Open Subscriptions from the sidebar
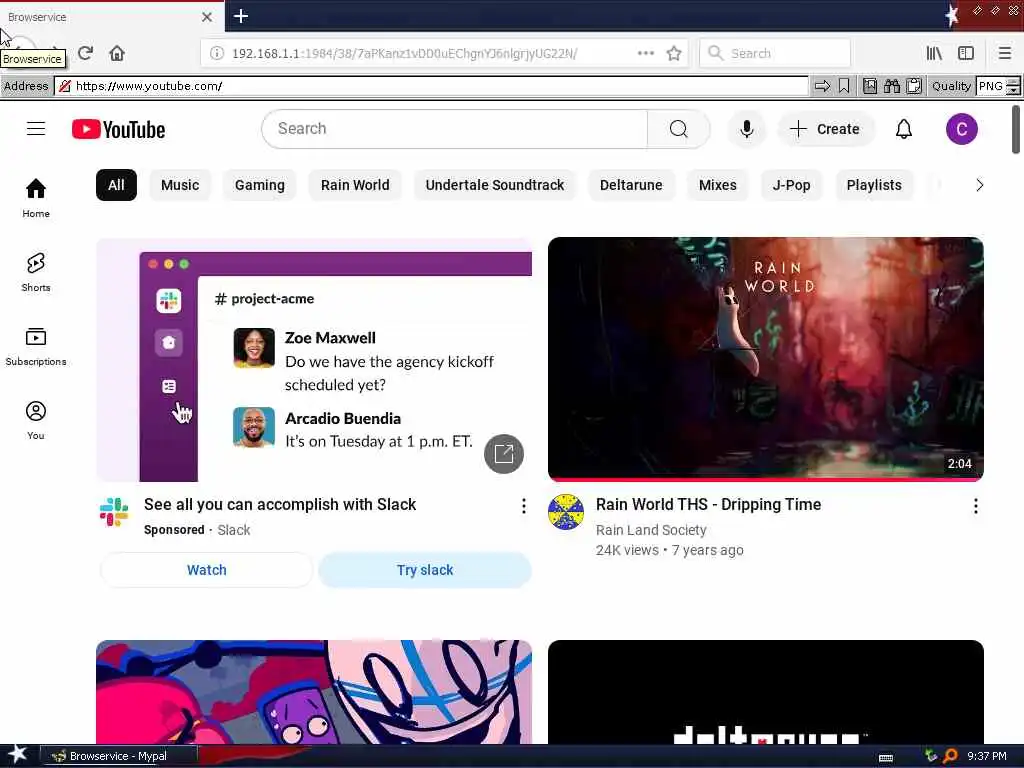Screen dimensions: 1024x768 pyautogui.click(x=36, y=346)
